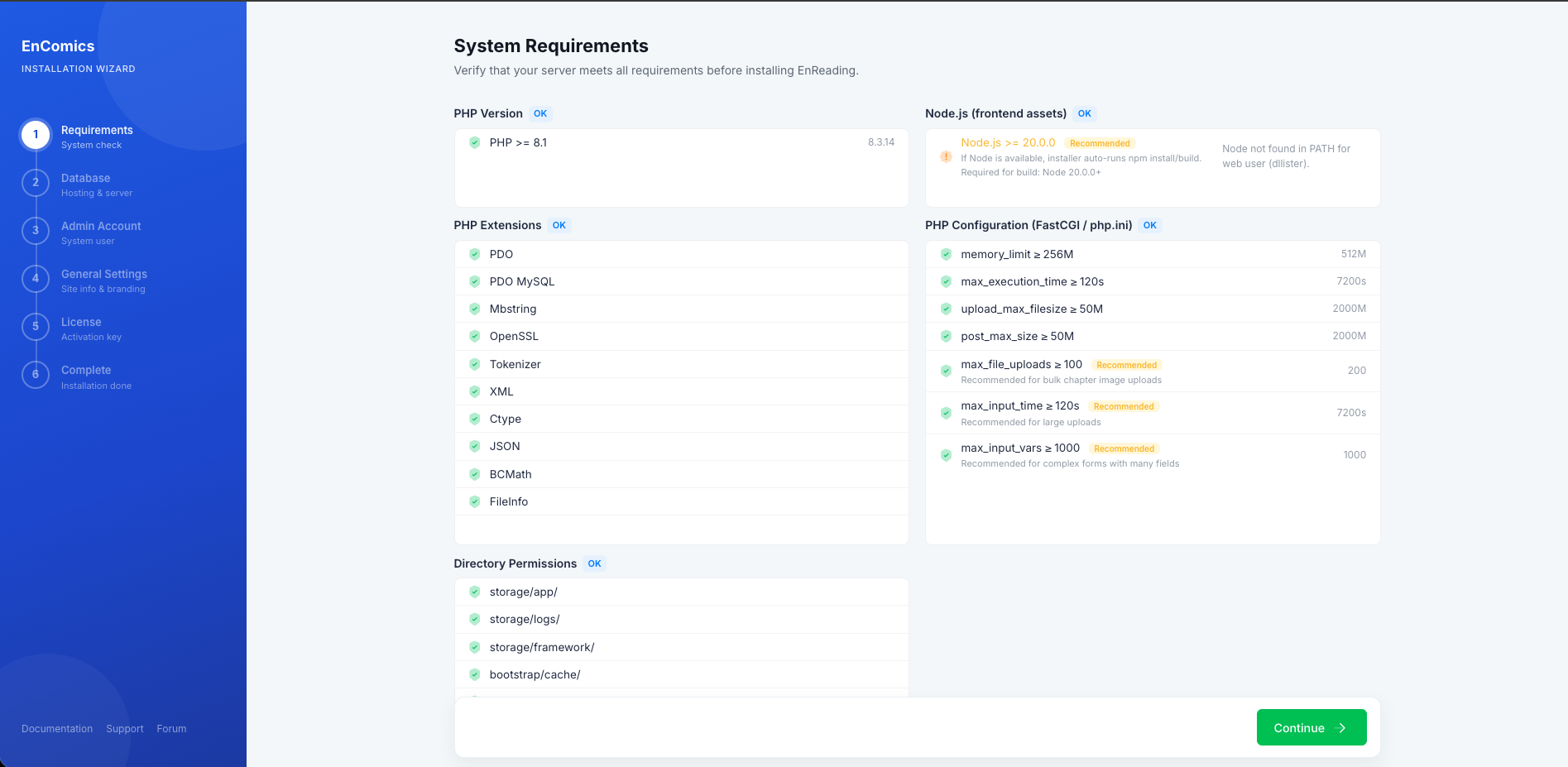This screenshot has width=1568, height=767.
Task: Click the Recommended tag beside max_input_time
Action: point(1124,406)
